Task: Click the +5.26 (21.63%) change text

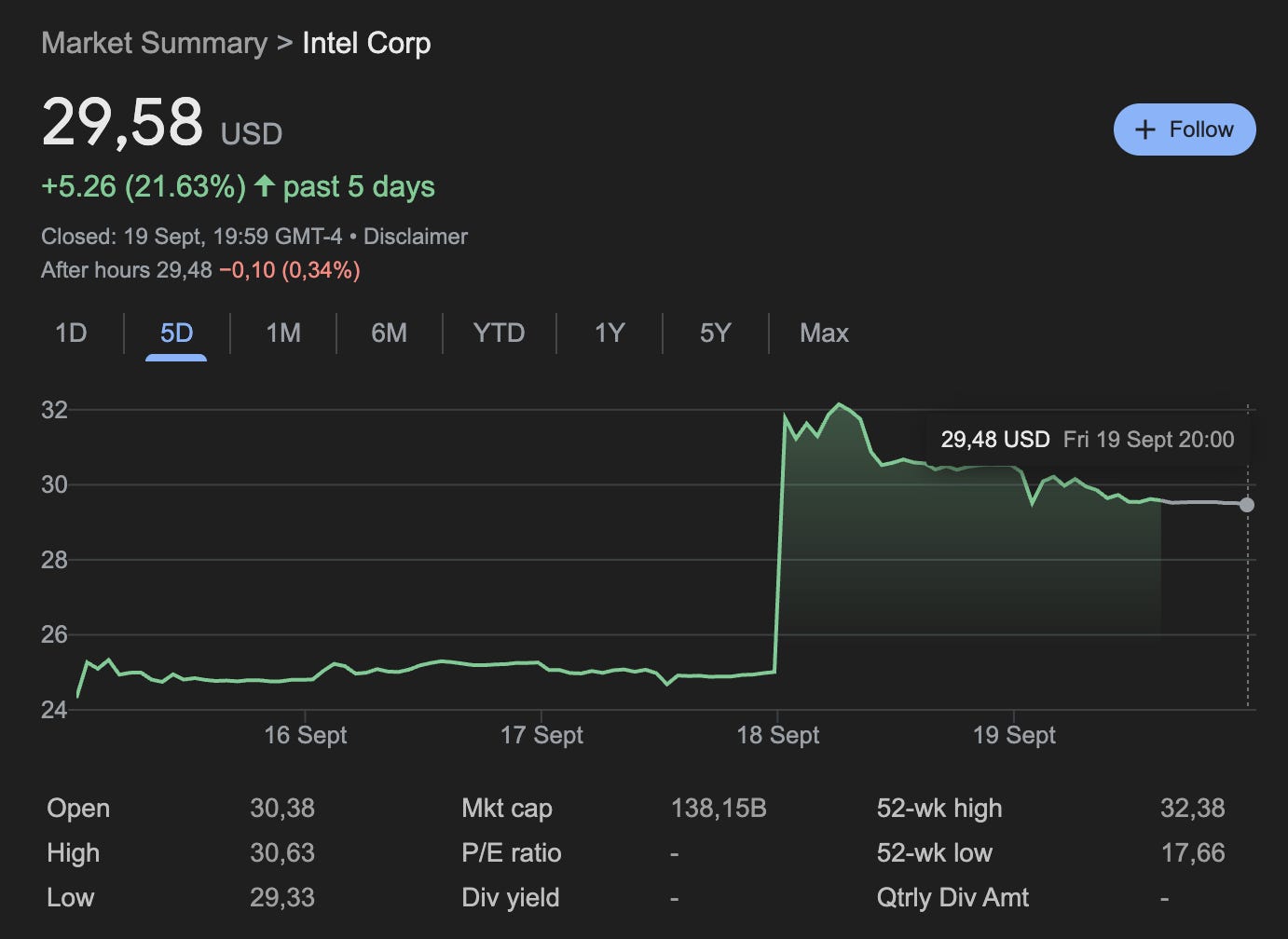Action: [x=144, y=186]
